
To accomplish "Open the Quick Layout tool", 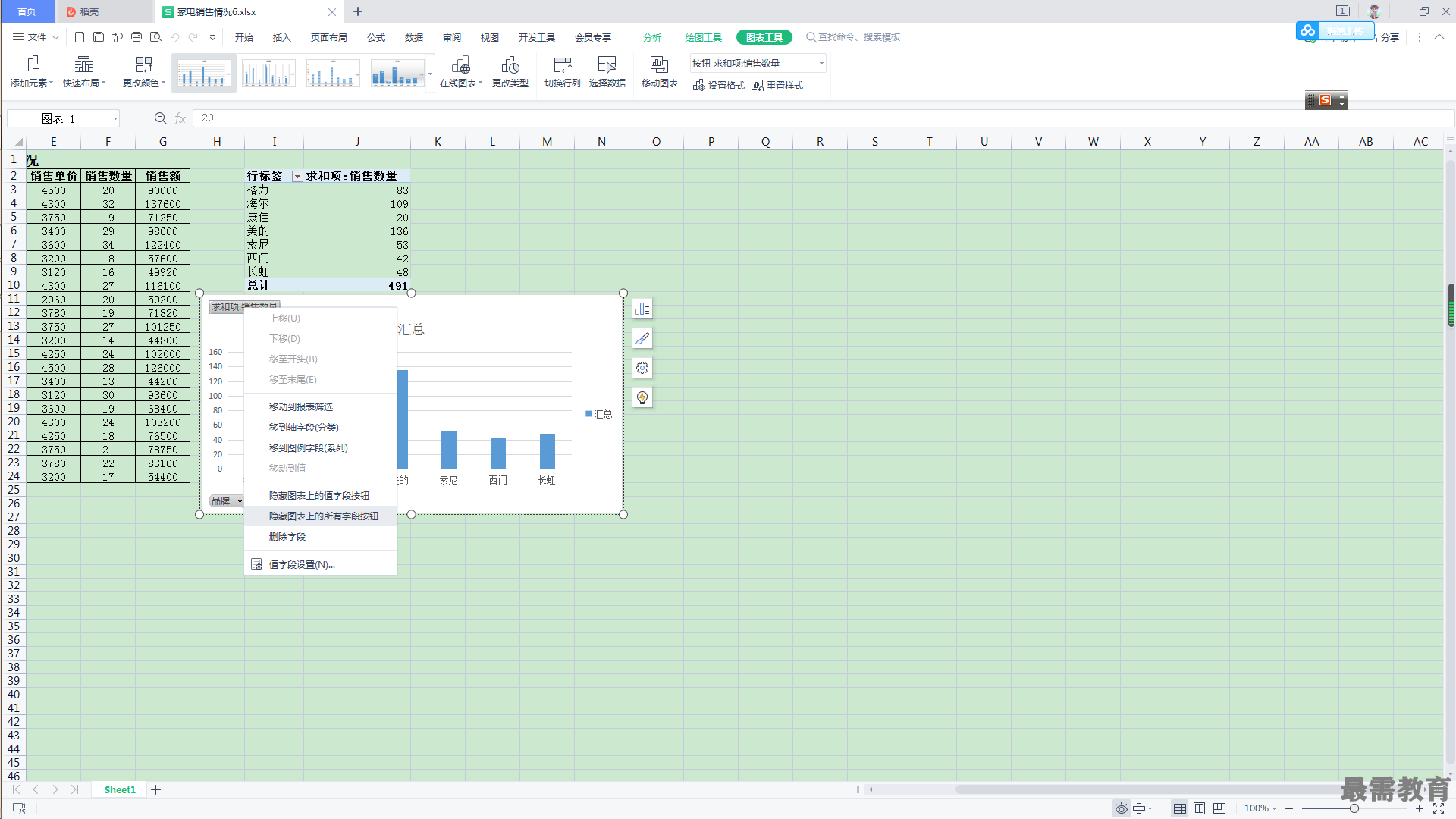I will [83, 72].
